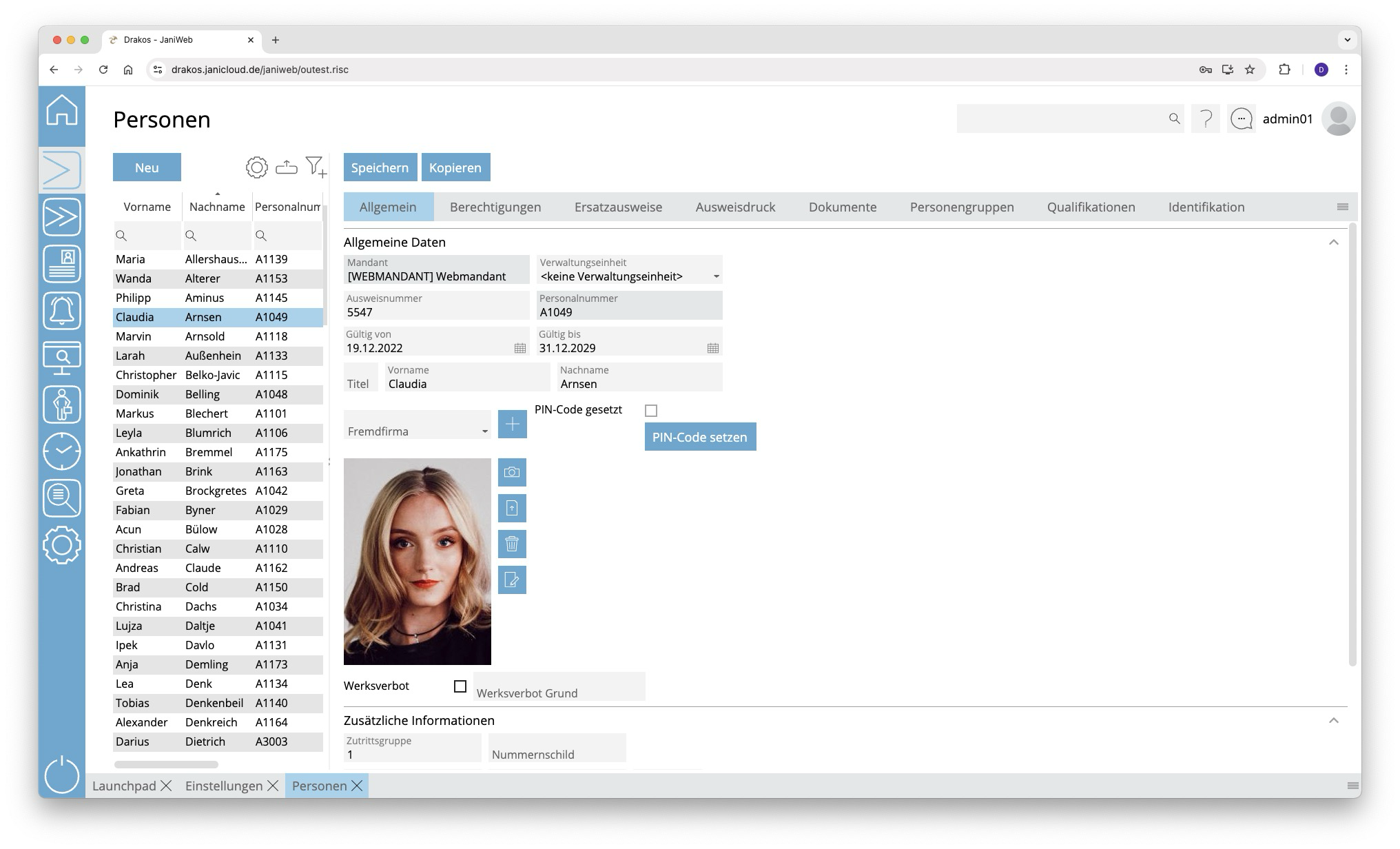Open the Qualifikationen tab
Image resolution: width=1400 pixels, height=849 pixels.
coord(1091,207)
